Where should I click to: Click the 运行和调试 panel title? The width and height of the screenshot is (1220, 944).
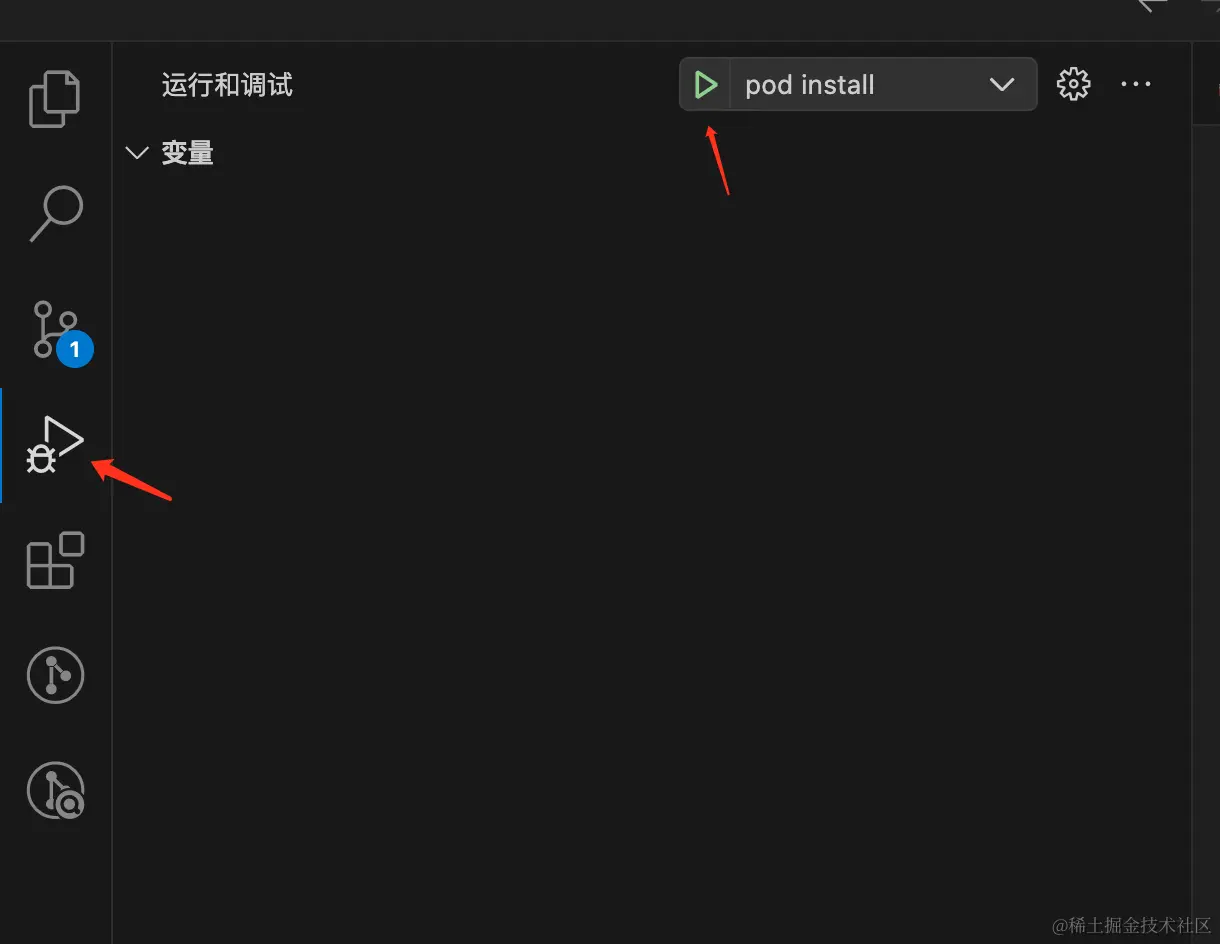click(x=227, y=85)
